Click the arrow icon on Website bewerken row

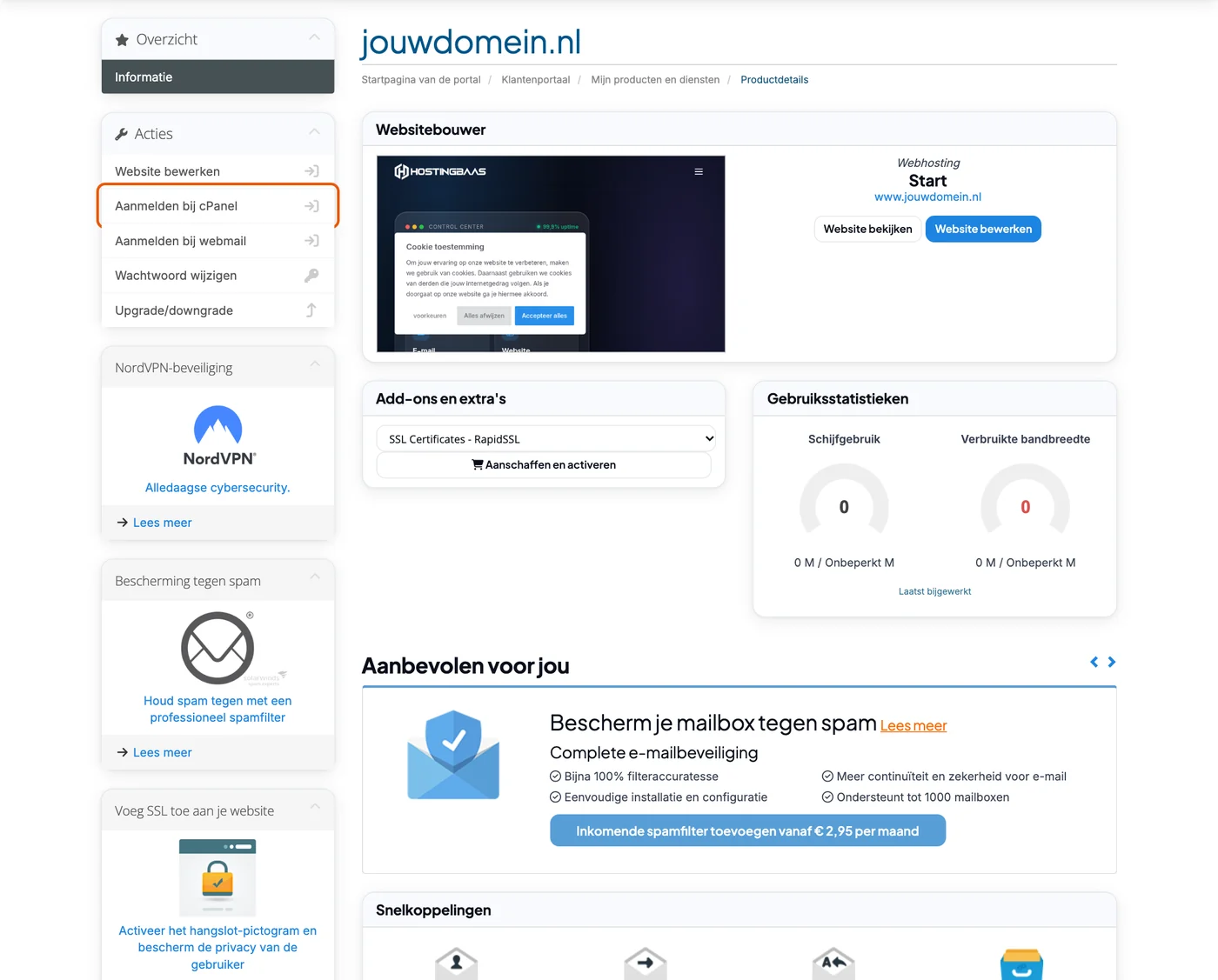(x=311, y=171)
